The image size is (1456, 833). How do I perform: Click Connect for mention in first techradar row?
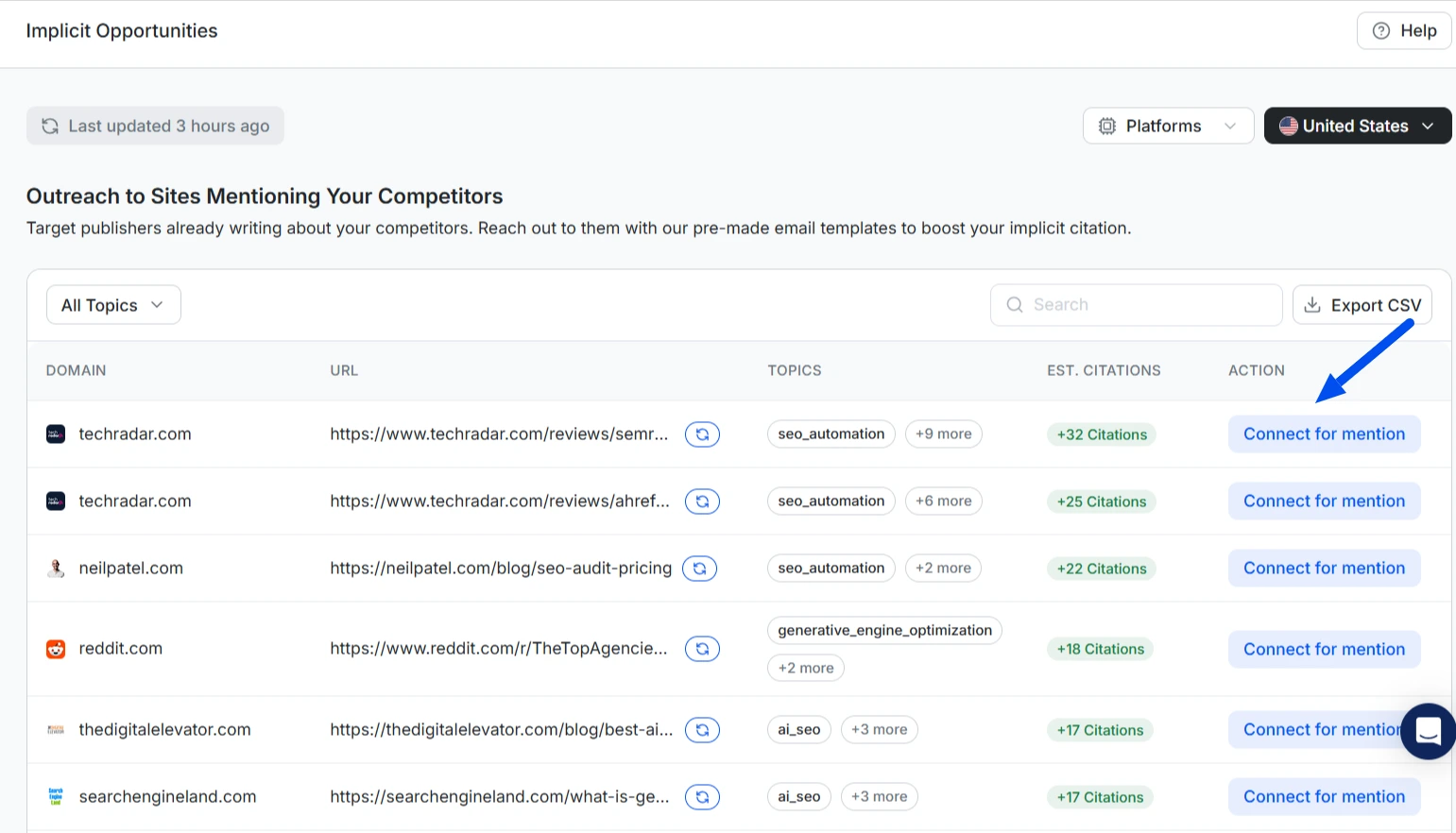point(1324,434)
